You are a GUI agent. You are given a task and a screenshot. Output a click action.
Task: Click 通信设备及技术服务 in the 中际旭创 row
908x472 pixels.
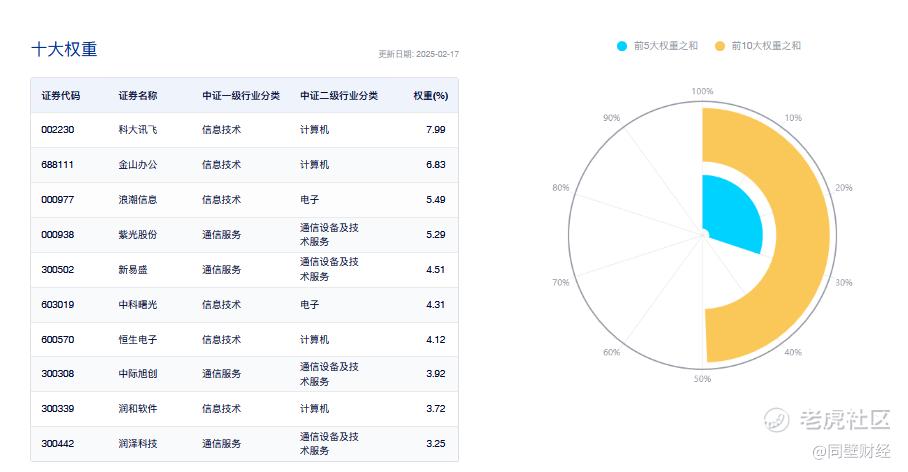point(329,374)
